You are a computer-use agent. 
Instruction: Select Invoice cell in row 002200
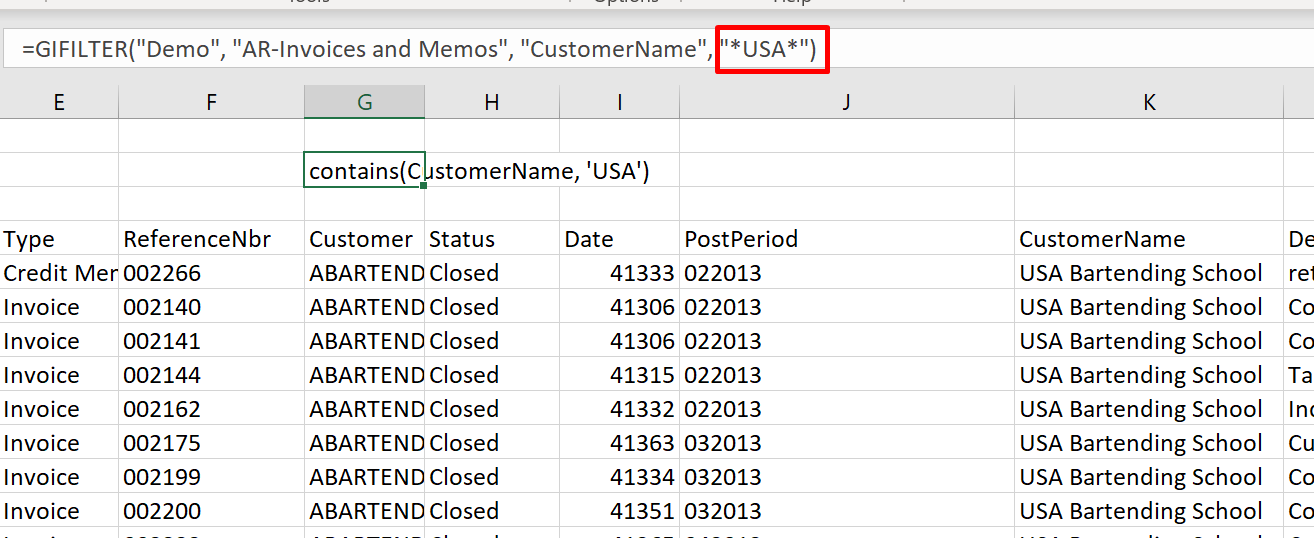59,511
